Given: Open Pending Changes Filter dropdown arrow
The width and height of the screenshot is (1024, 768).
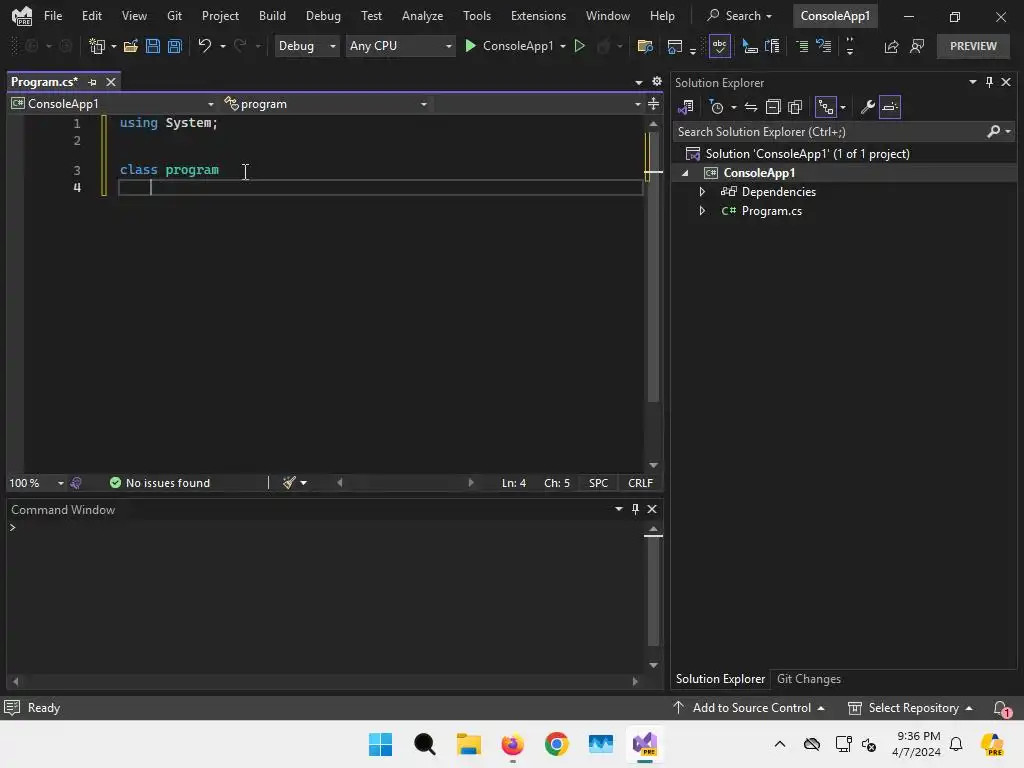Looking at the screenshot, I should pyautogui.click(x=733, y=106).
